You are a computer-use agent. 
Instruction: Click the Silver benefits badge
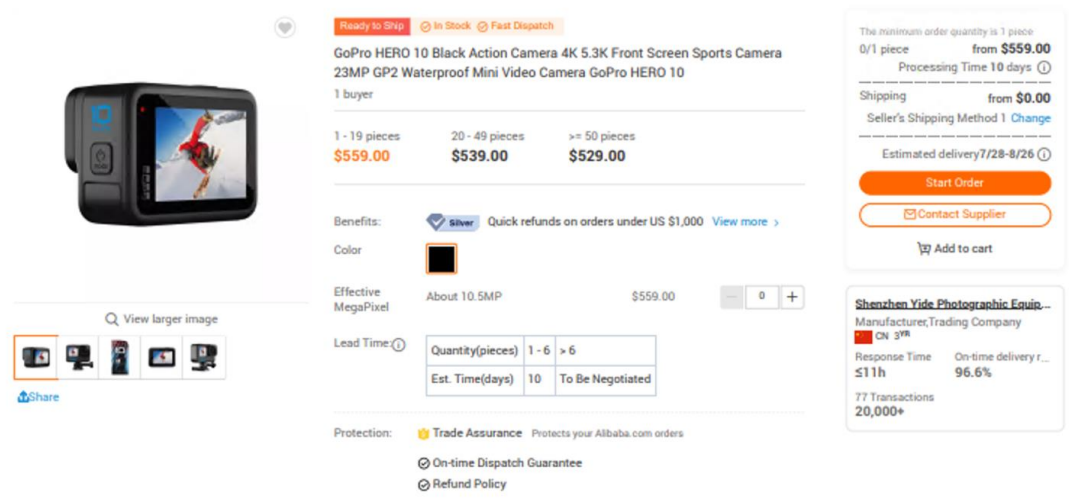[452, 222]
